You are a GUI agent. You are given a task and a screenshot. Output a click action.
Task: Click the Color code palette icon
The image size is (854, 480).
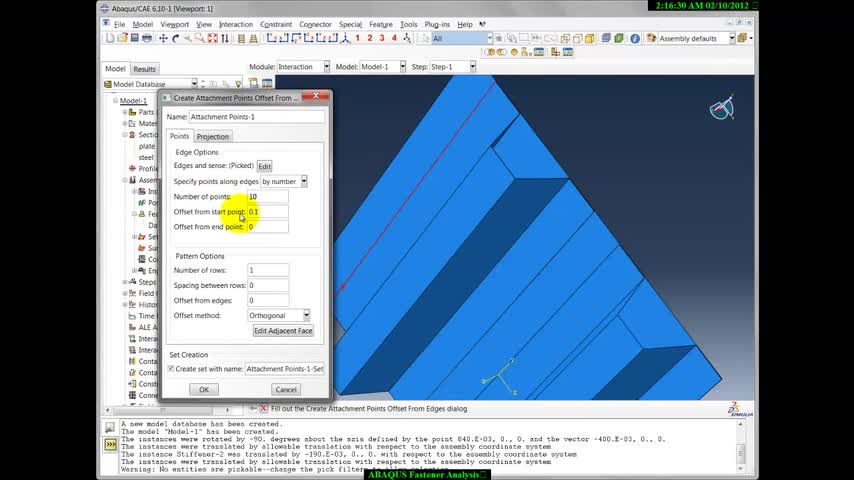coord(651,38)
